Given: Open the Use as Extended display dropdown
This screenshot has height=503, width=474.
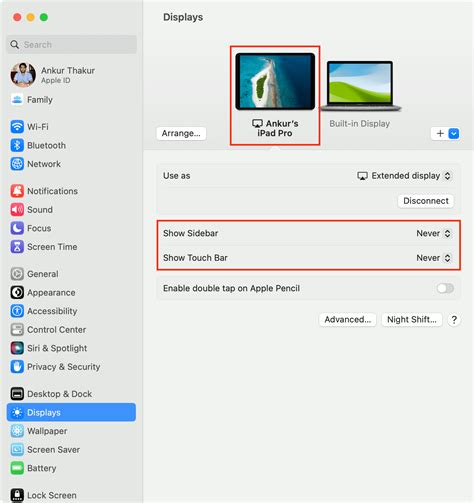Looking at the screenshot, I should [404, 176].
